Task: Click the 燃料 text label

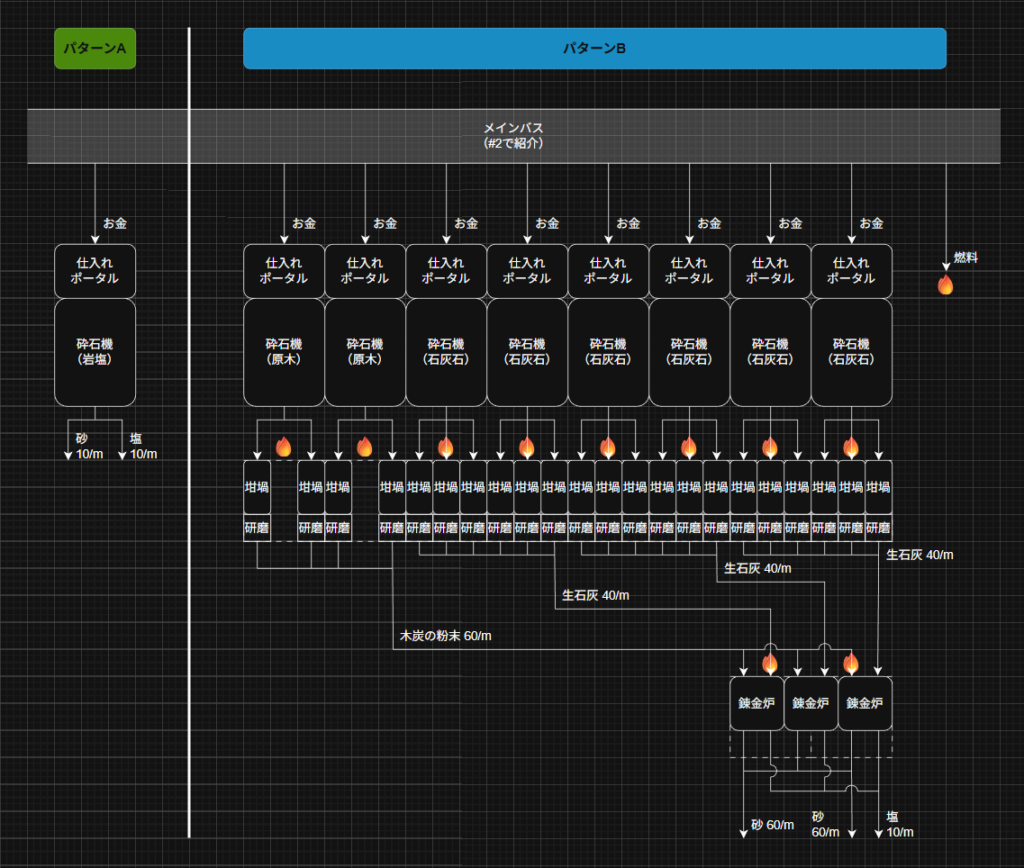Action: [965, 258]
